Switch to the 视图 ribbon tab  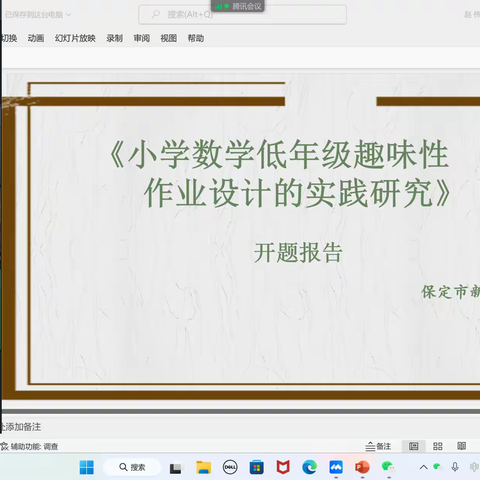click(x=169, y=38)
